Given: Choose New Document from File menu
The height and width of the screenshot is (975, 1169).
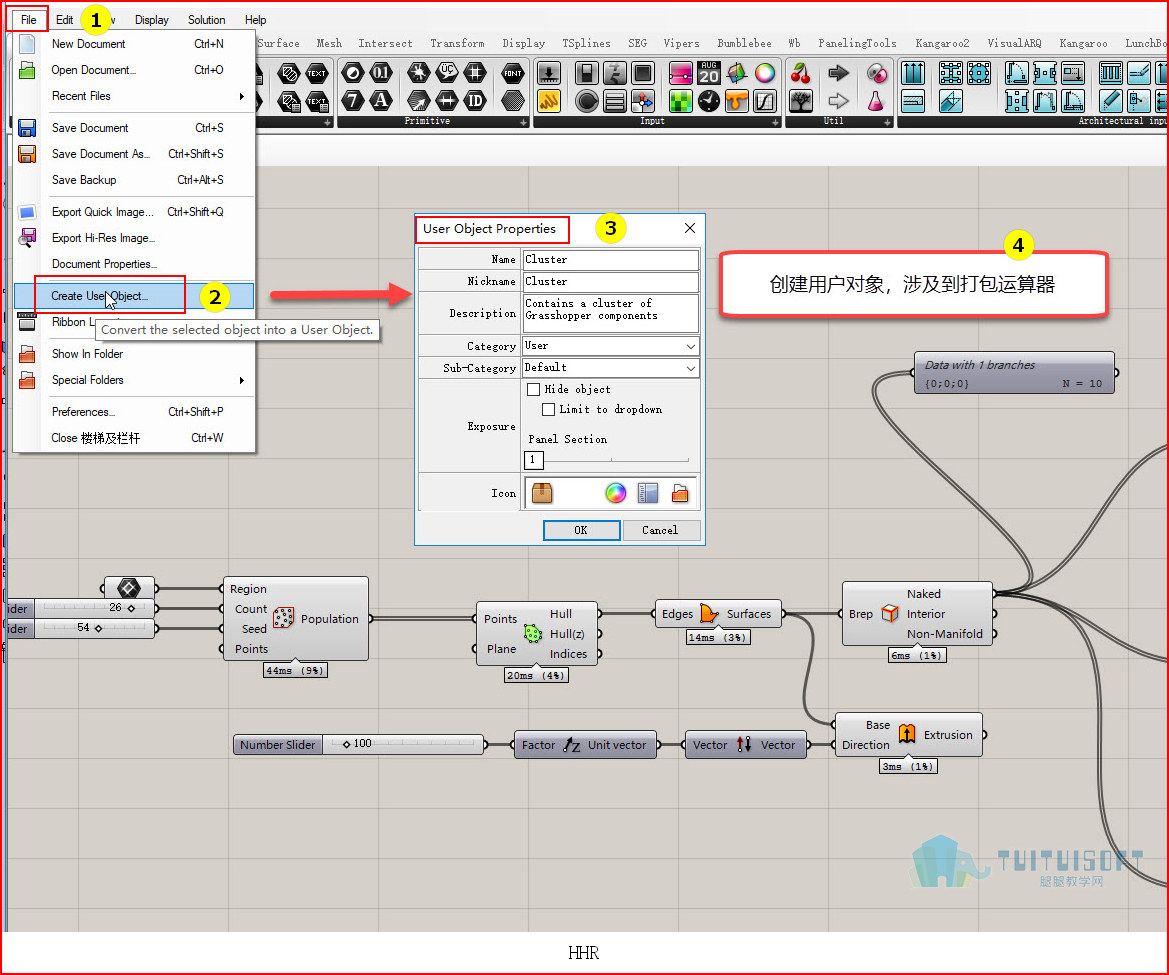Looking at the screenshot, I should 134,44.
